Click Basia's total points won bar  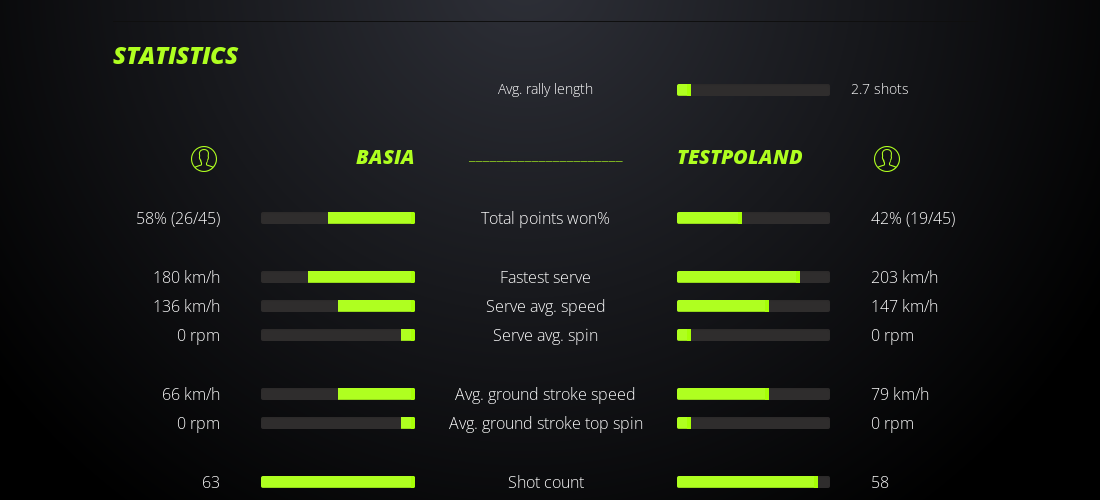pos(338,218)
